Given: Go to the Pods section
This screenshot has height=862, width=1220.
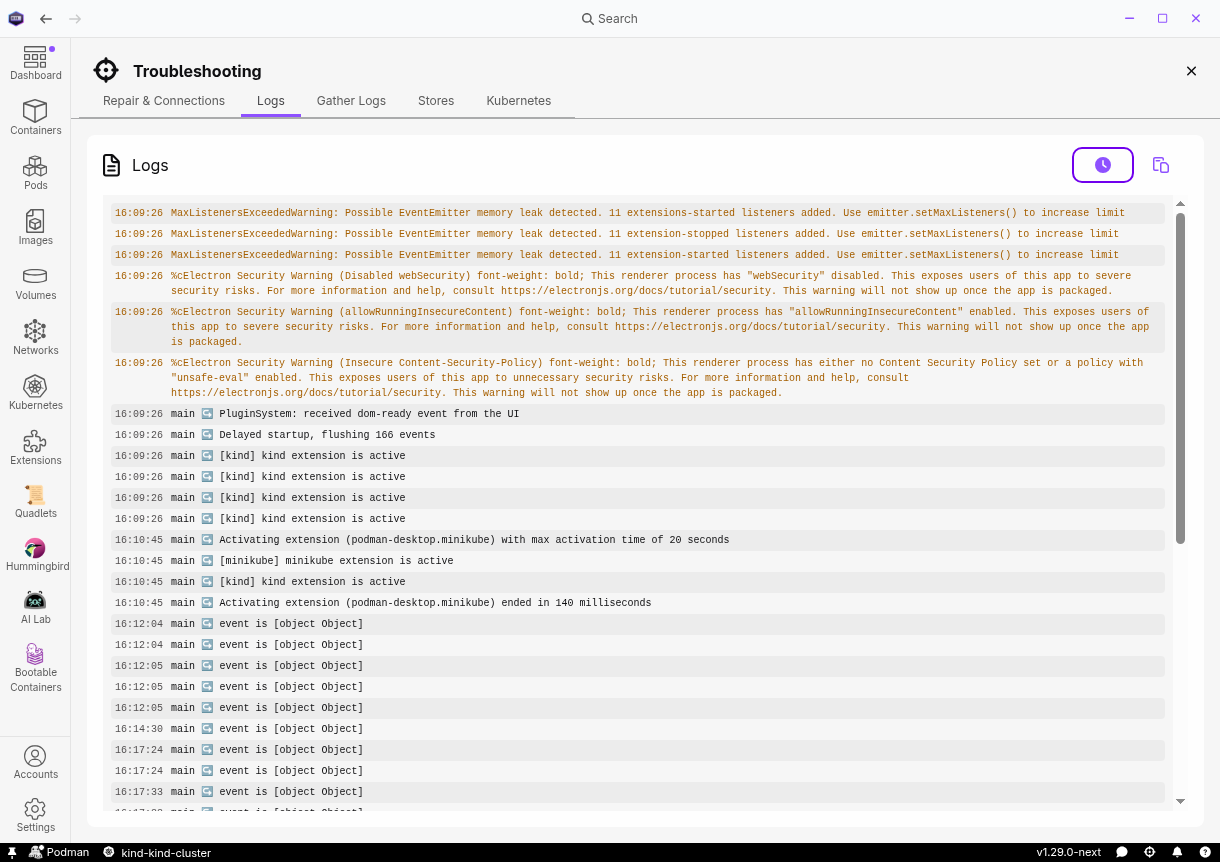Looking at the screenshot, I should [x=35, y=173].
